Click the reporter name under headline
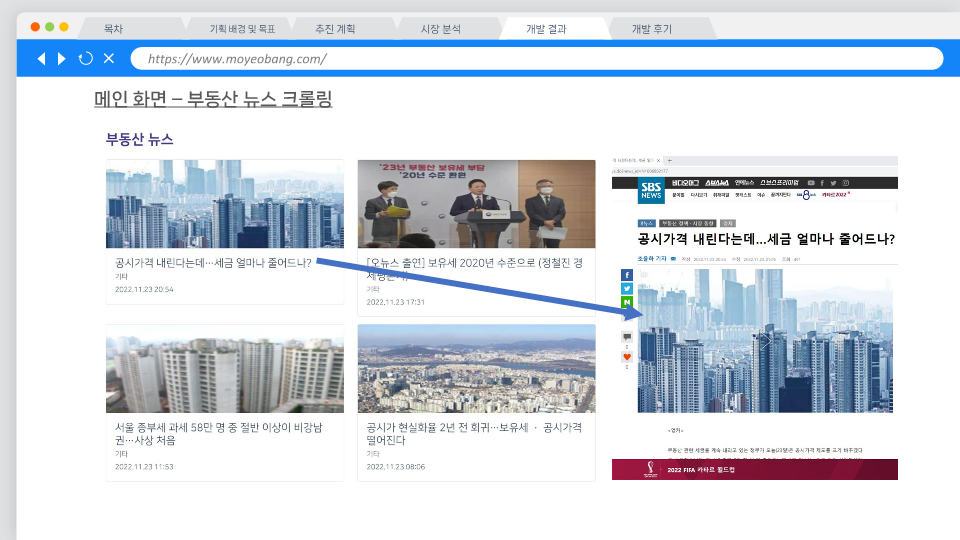Screen dimensions: 960x540 652,259
